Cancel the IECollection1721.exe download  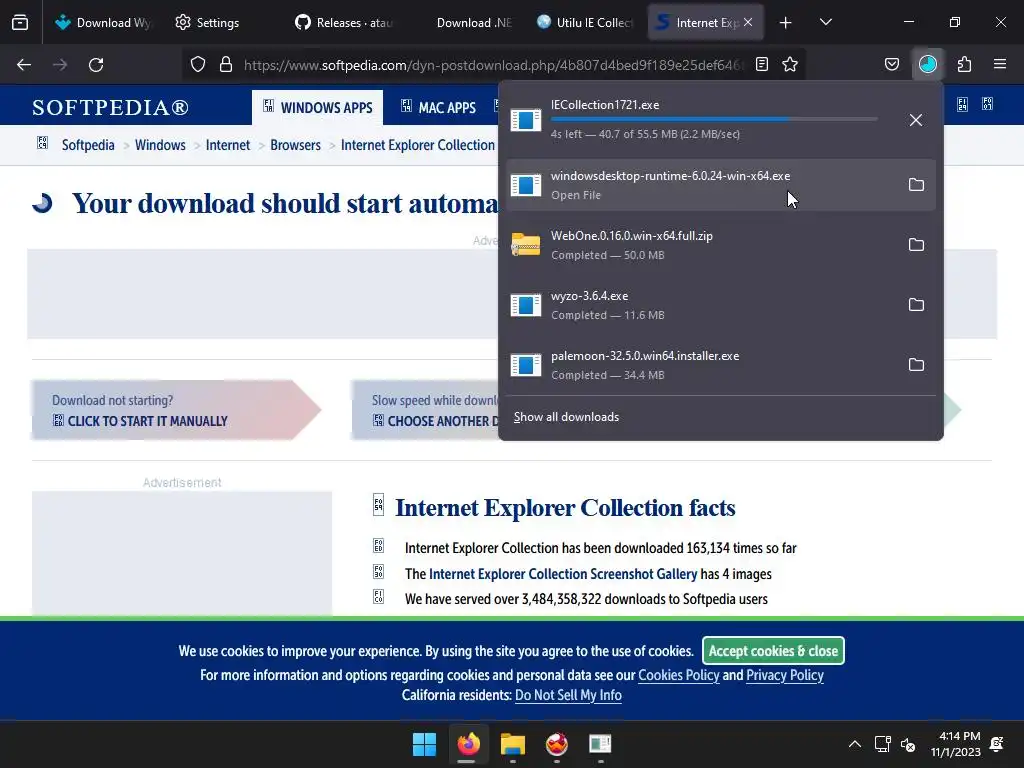(916, 120)
